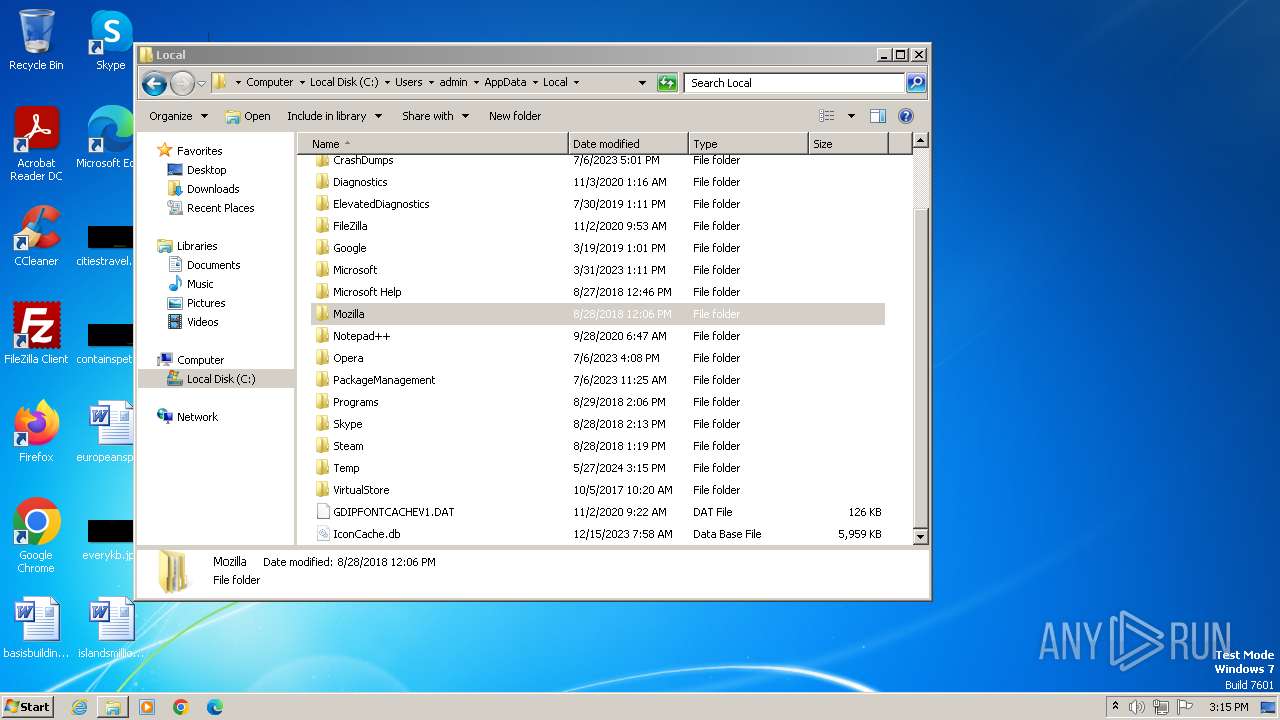Click AppData in the address path
This screenshot has width=1280, height=720.
505,83
